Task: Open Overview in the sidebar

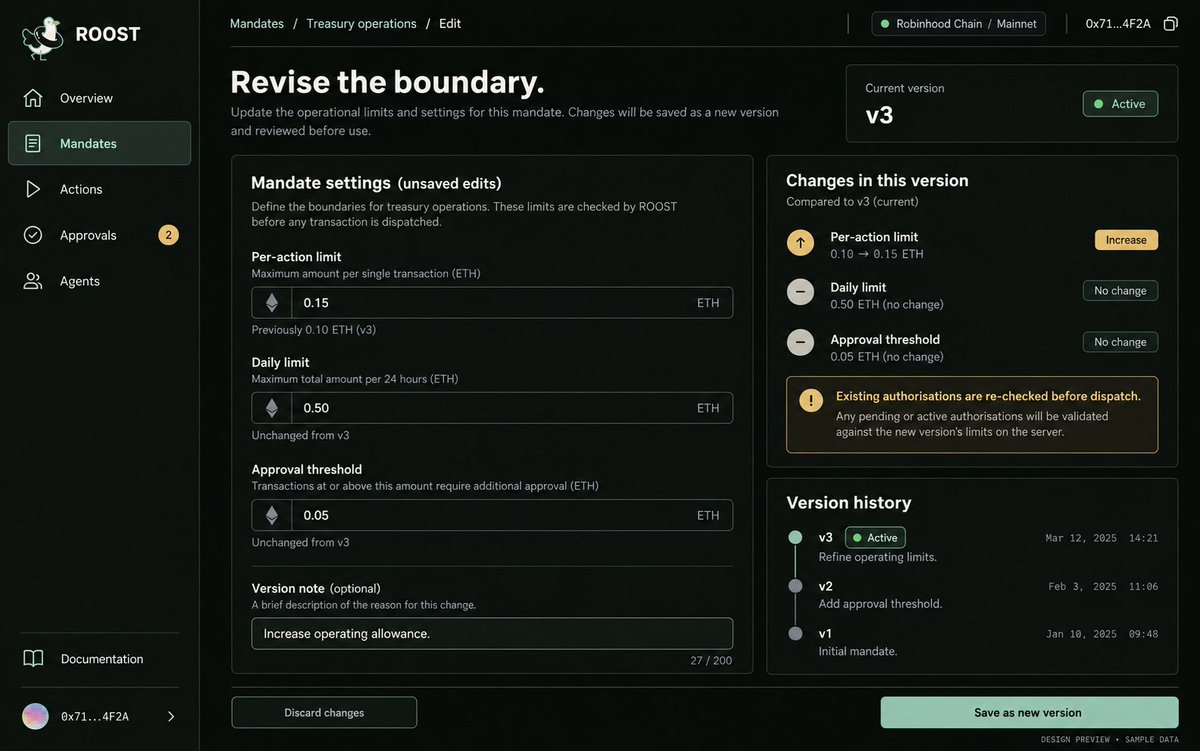Action: pos(99,98)
